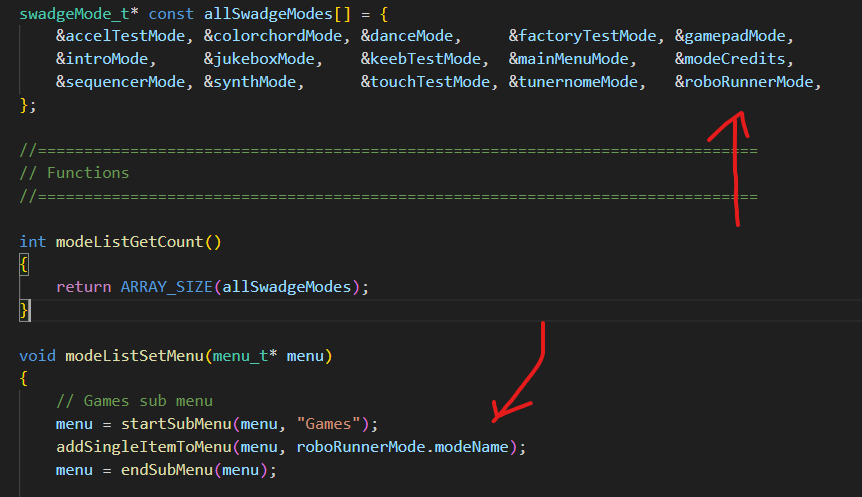Image resolution: width=862 pixels, height=497 pixels.
Task: Click roboRunnerMode.modeName argument
Action: (x=402, y=447)
